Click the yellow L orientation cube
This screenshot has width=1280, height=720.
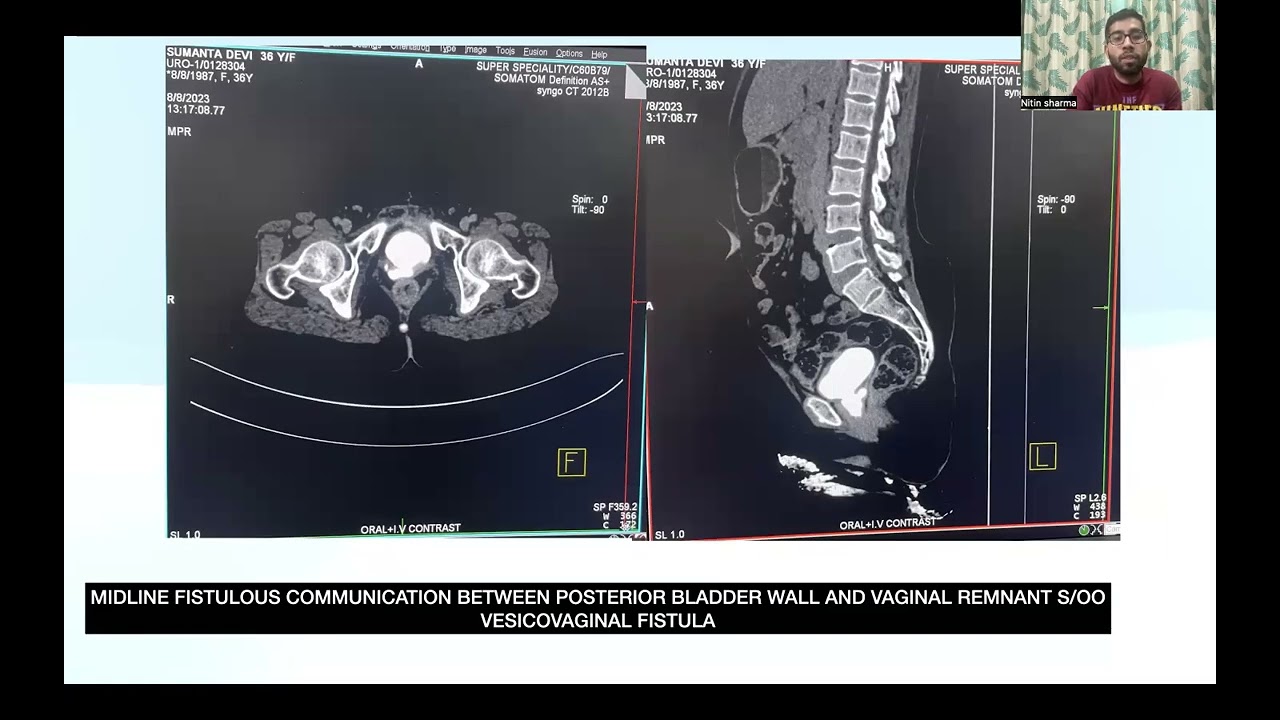(1042, 457)
